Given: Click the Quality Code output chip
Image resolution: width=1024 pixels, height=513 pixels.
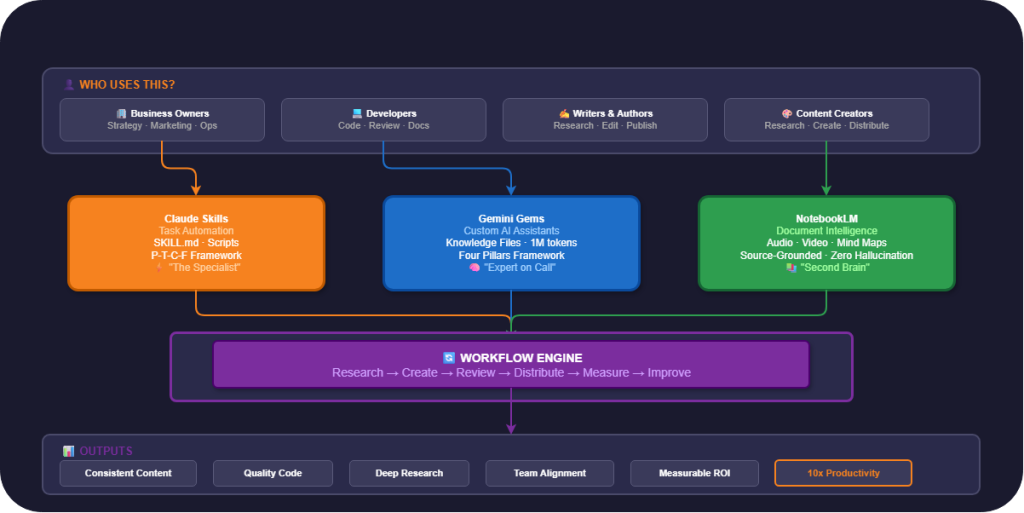Looking at the screenshot, I should [273, 473].
